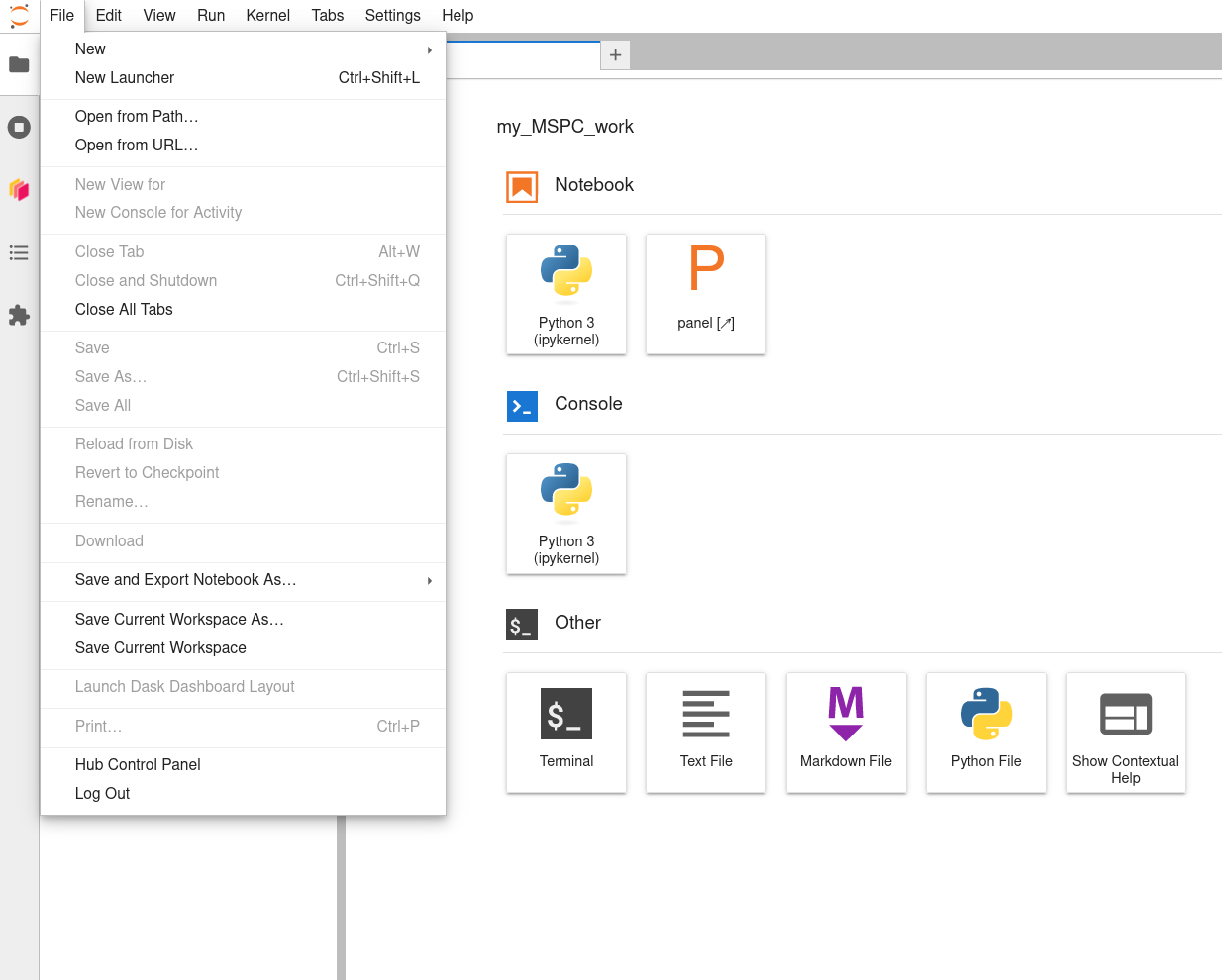
Task: Open the Kernel menu
Action: (267, 15)
